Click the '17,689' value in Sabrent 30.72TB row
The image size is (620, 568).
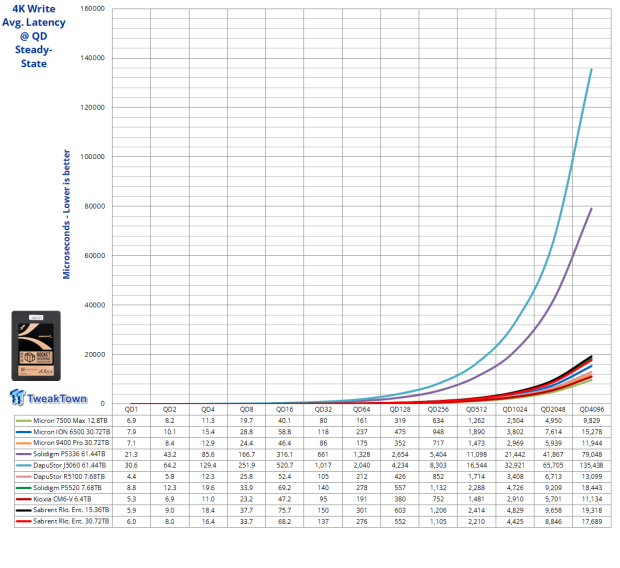[x=592, y=521]
